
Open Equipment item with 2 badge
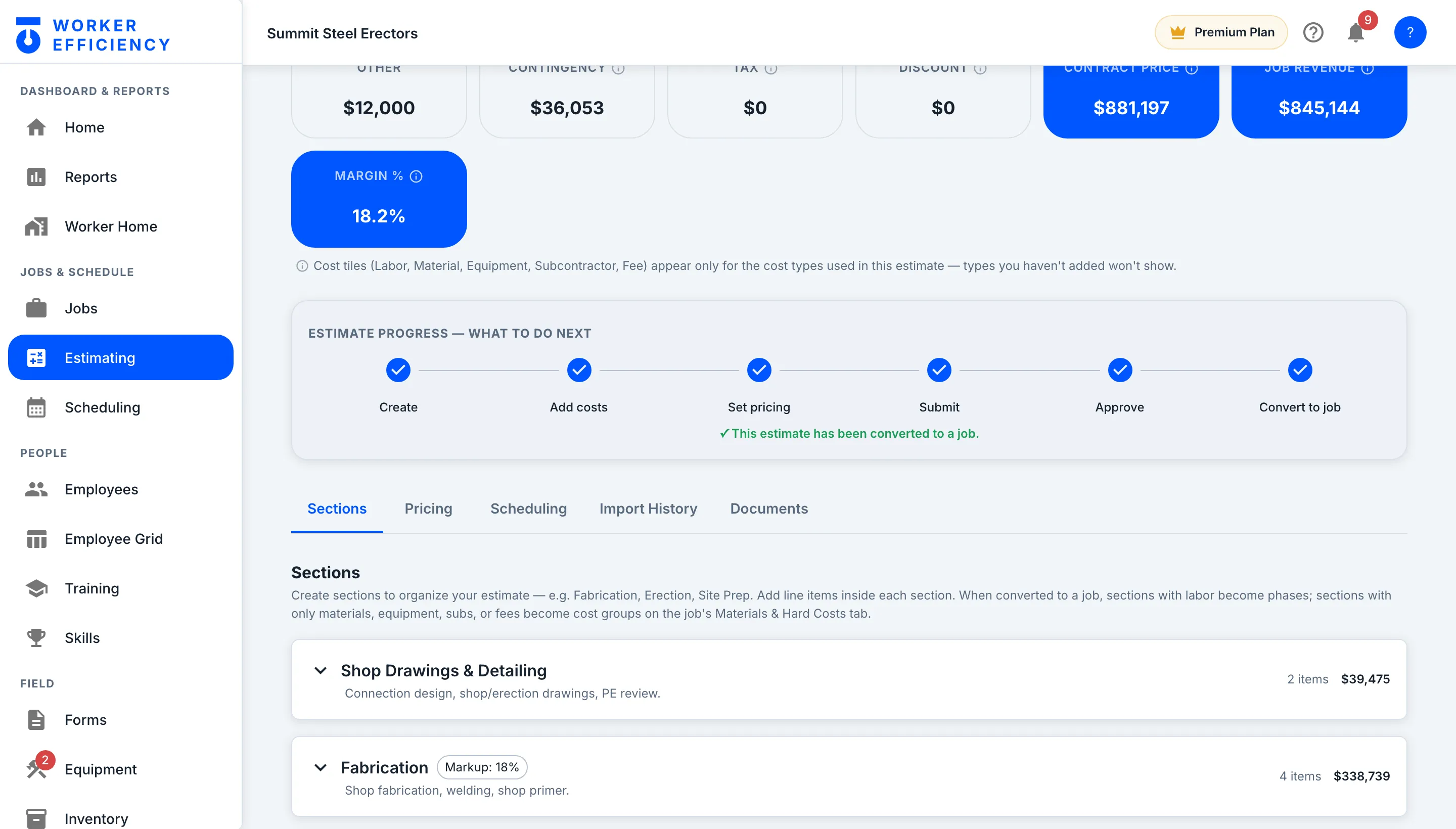click(x=121, y=769)
